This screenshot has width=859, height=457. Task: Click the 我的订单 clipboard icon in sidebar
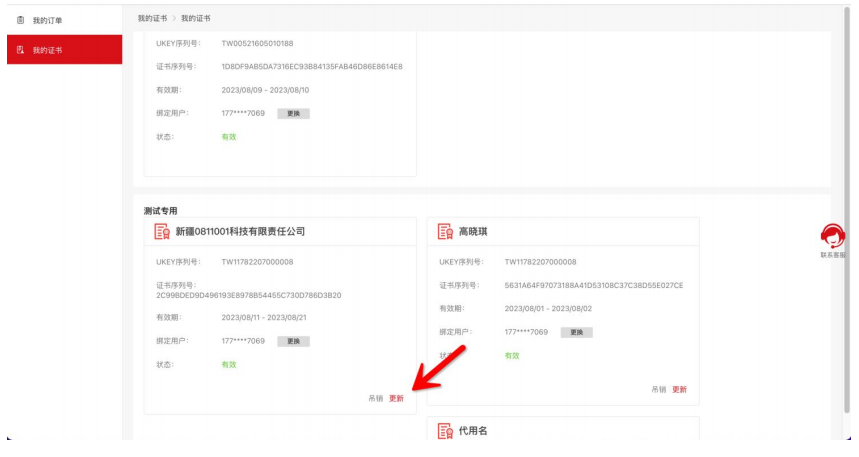click(x=21, y=20)
